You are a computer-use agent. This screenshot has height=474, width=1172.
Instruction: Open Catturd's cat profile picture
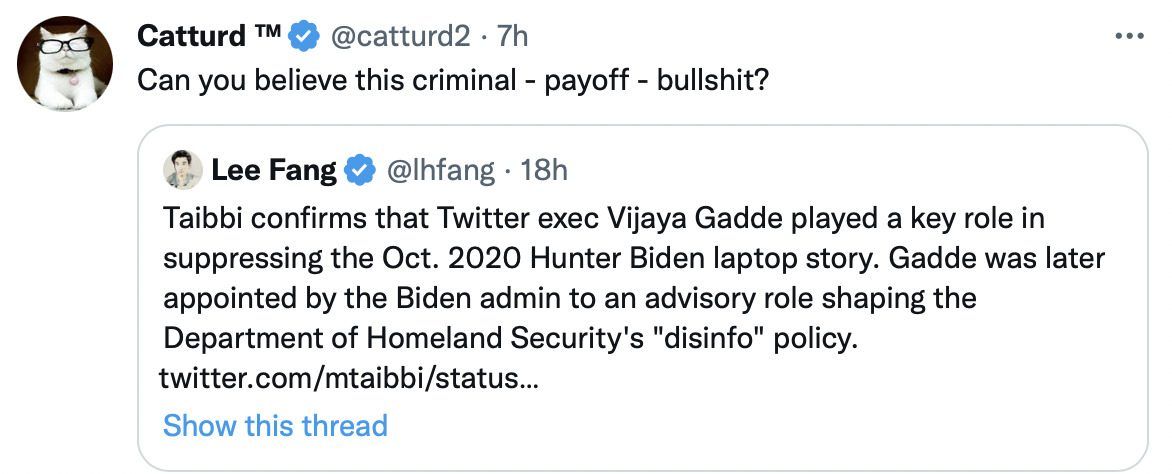(64, 62)
